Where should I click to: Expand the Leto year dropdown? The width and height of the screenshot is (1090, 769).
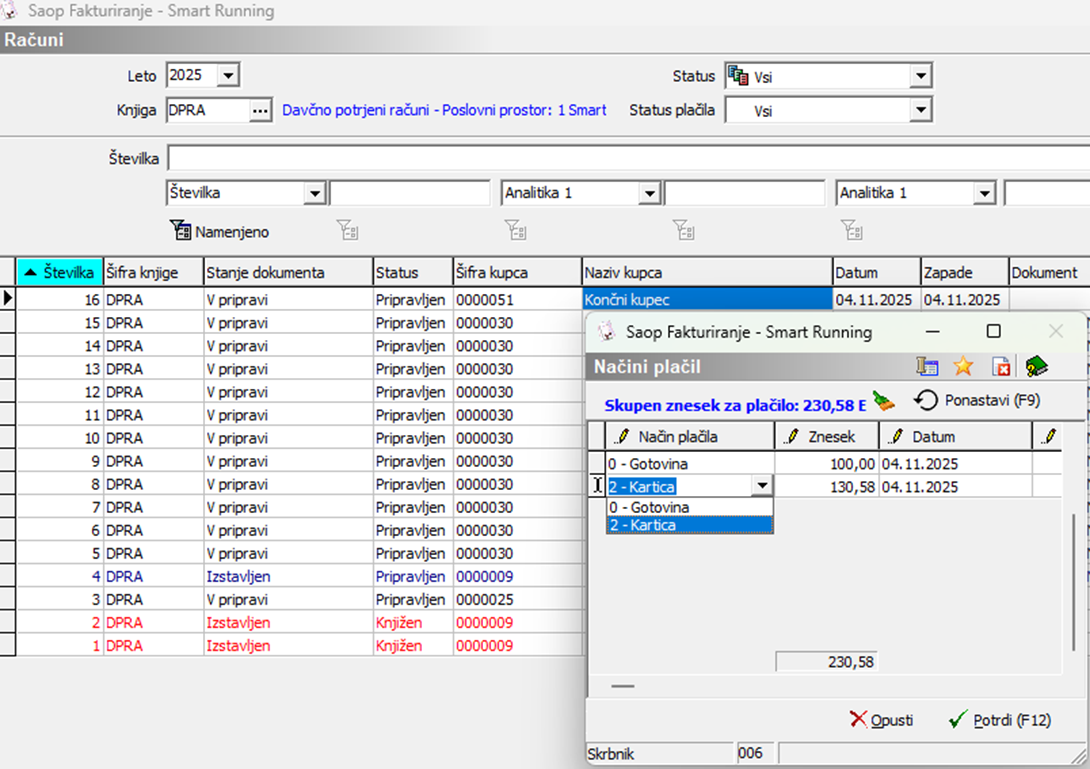click(x=228, y=75)
